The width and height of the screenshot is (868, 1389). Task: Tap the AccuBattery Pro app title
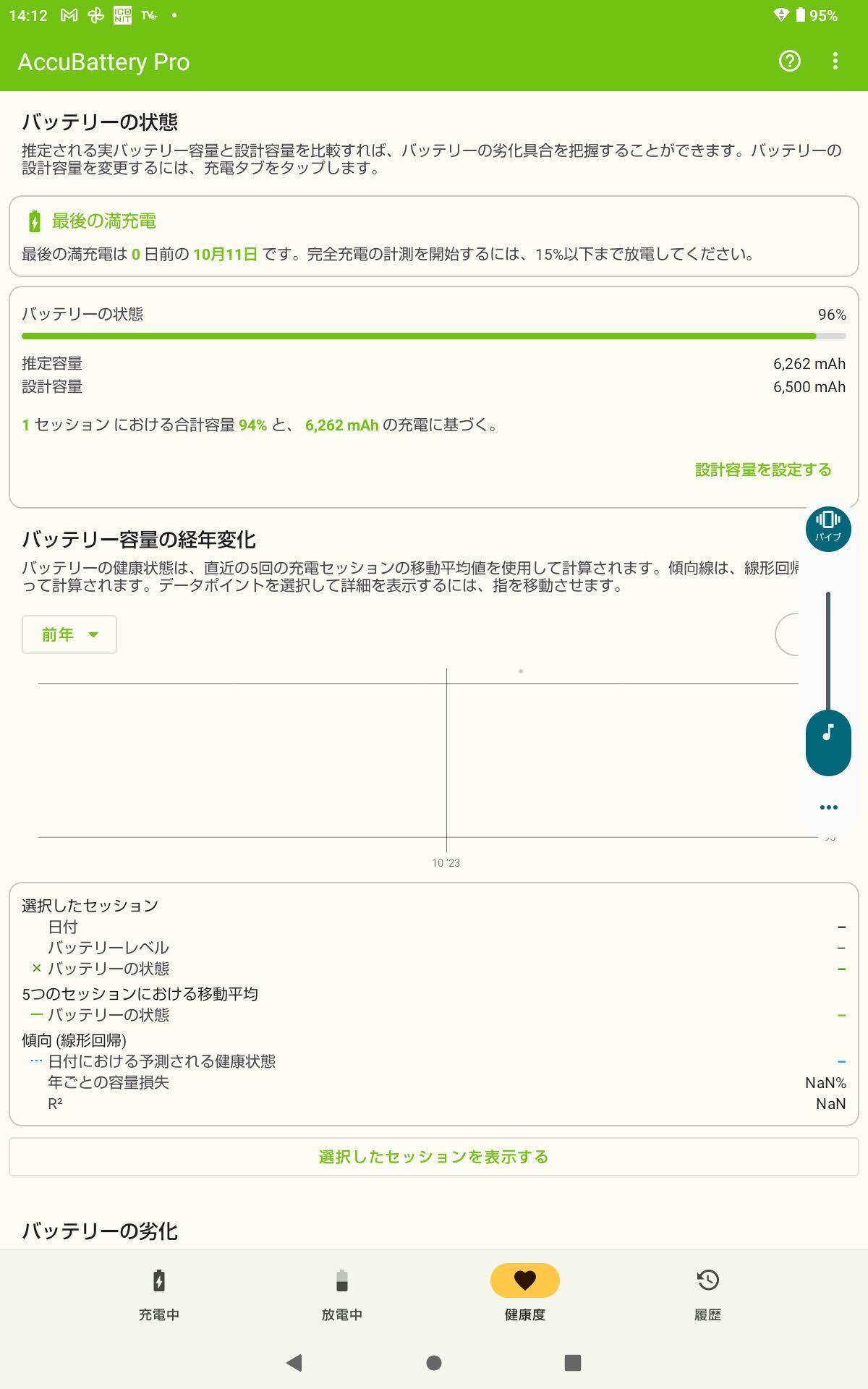point(103,62)
